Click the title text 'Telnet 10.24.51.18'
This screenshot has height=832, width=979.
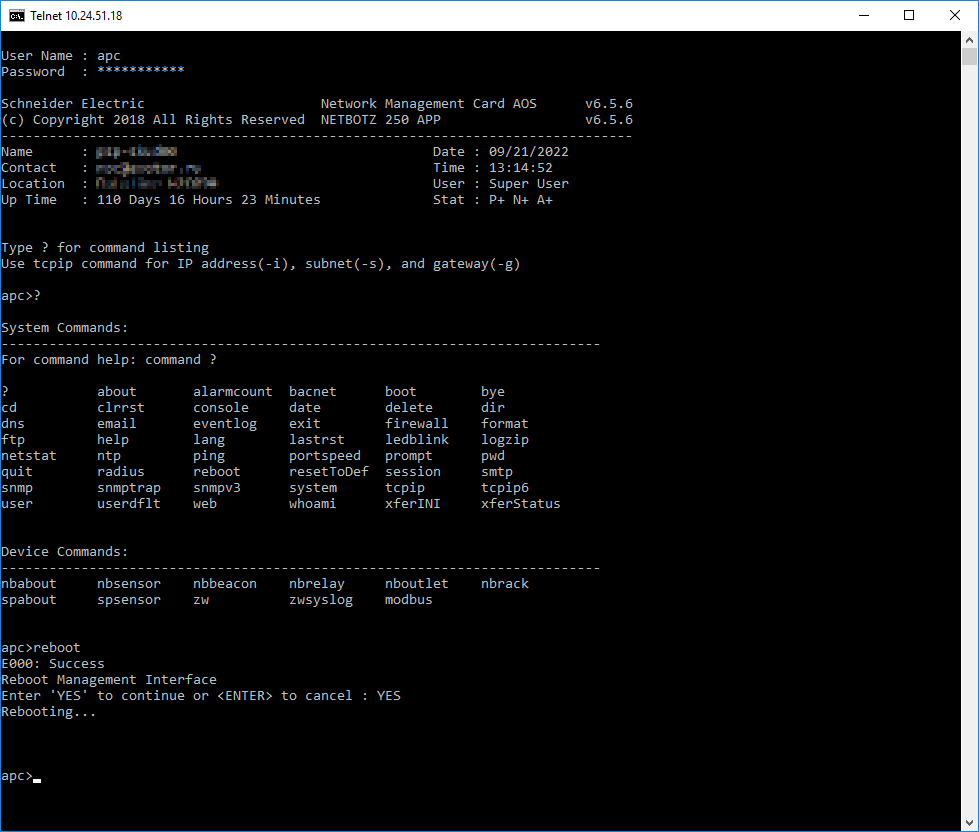[76, 16]
